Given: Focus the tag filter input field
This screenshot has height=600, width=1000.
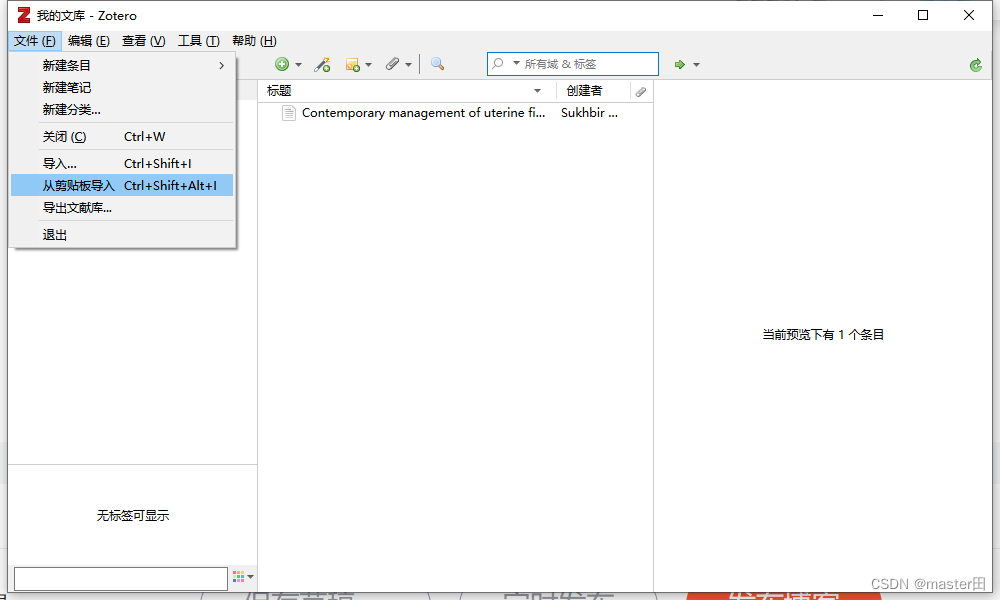Looking at the screenshot, I should pos(121,578).
